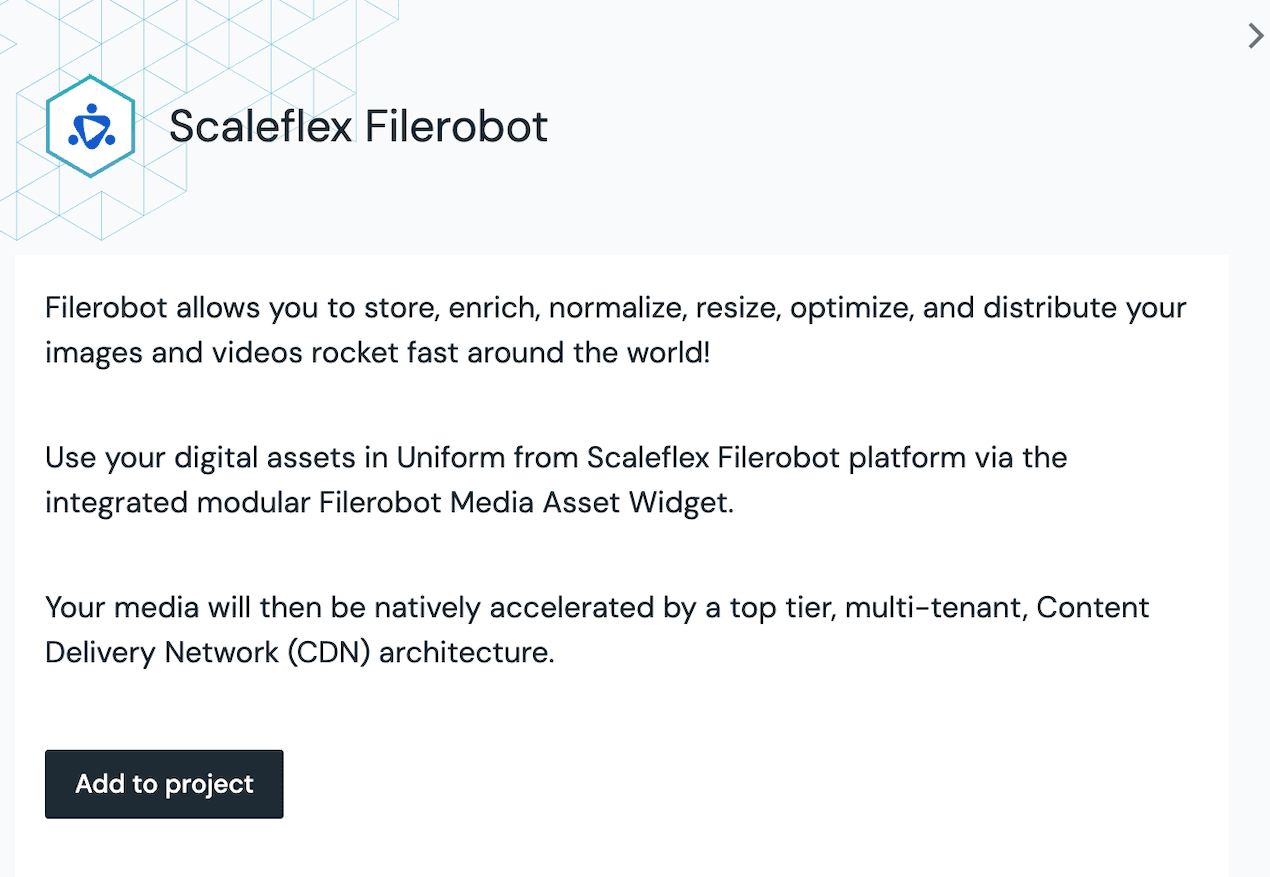Viewport: 1270px width, 877px height.
Task: Click the line "images and videos rocket fast"
Action: [x=377, y=352]
